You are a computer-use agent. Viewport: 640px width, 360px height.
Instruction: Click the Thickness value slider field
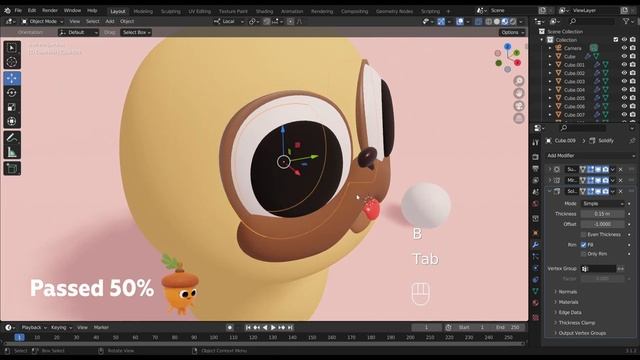(602, 214)
